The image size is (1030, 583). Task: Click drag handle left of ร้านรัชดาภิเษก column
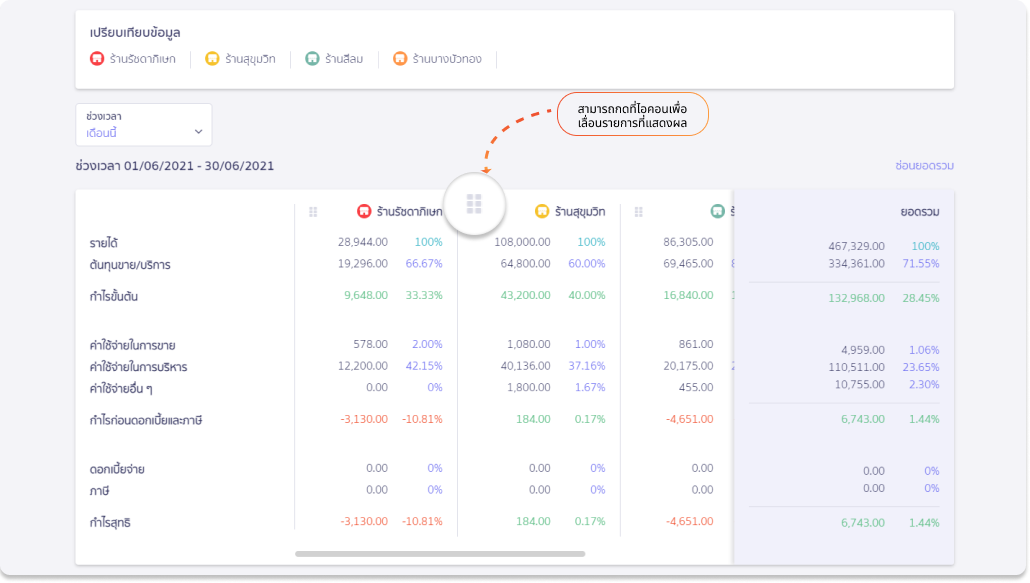(x=313, y=212)
